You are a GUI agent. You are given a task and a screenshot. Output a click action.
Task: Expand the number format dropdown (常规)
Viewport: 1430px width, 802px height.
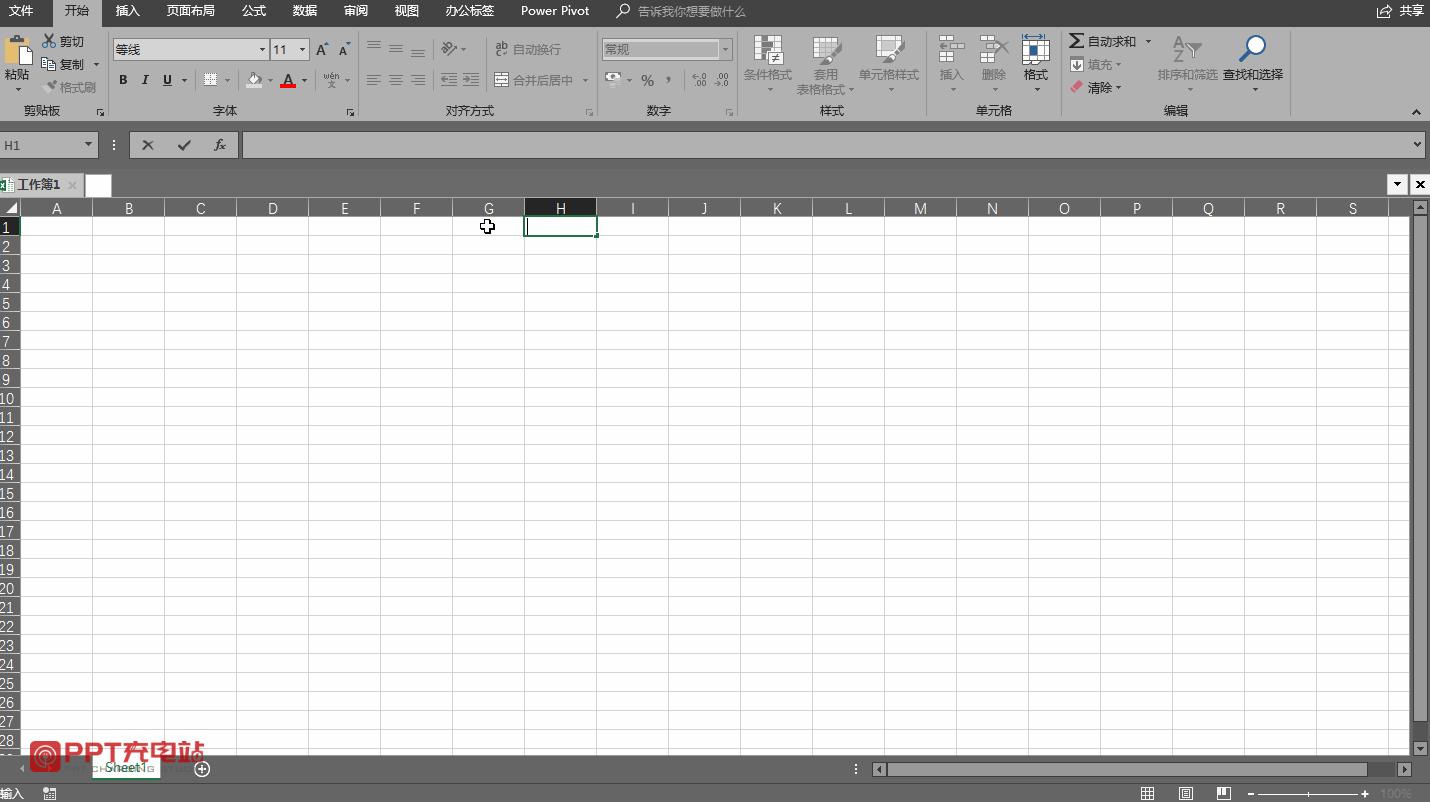tap(725, 49)
